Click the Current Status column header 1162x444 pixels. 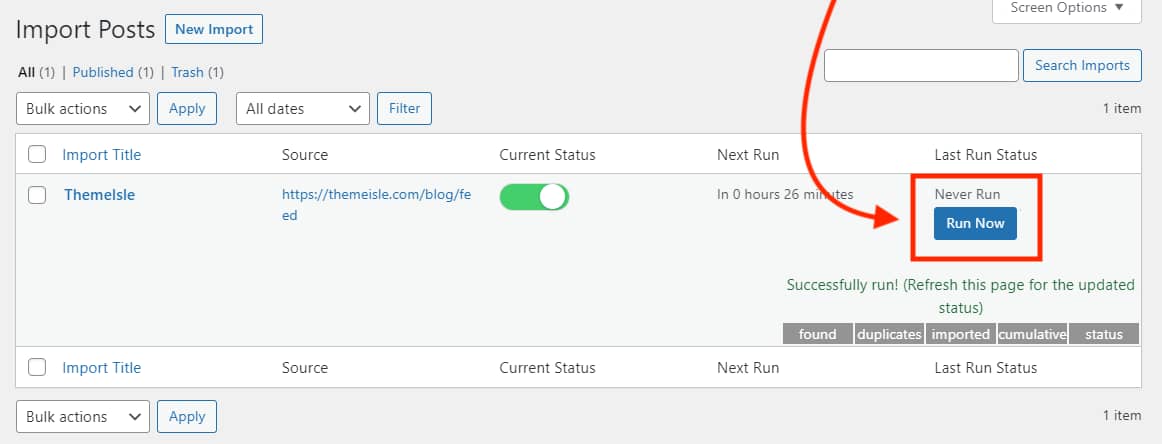(x=547, y=155)
